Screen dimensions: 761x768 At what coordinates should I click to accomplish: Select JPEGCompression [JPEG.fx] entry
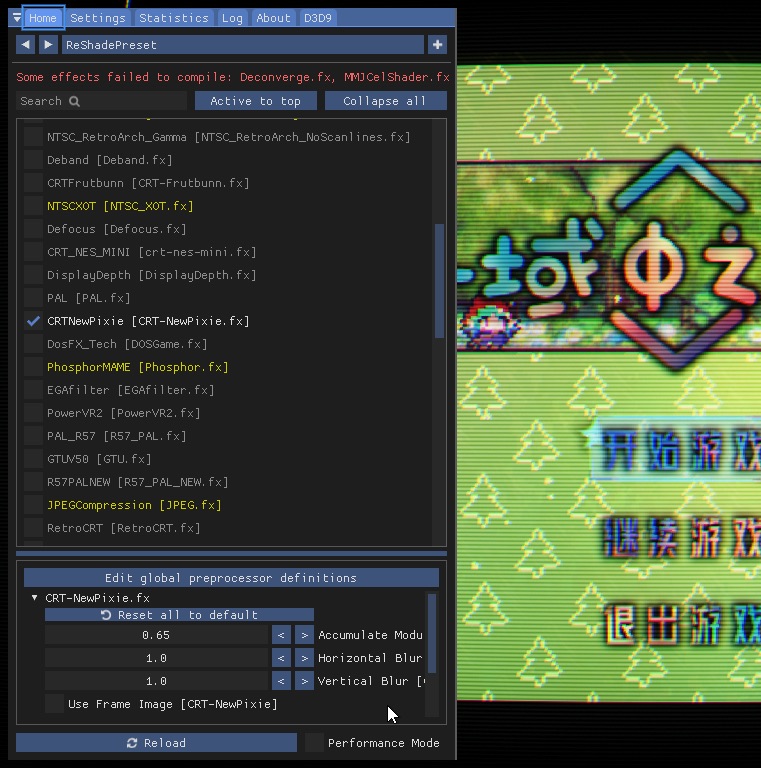point(134,505)
